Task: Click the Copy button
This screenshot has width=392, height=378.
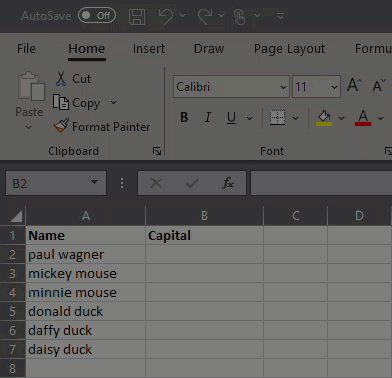Action: (x=77, y=103)
